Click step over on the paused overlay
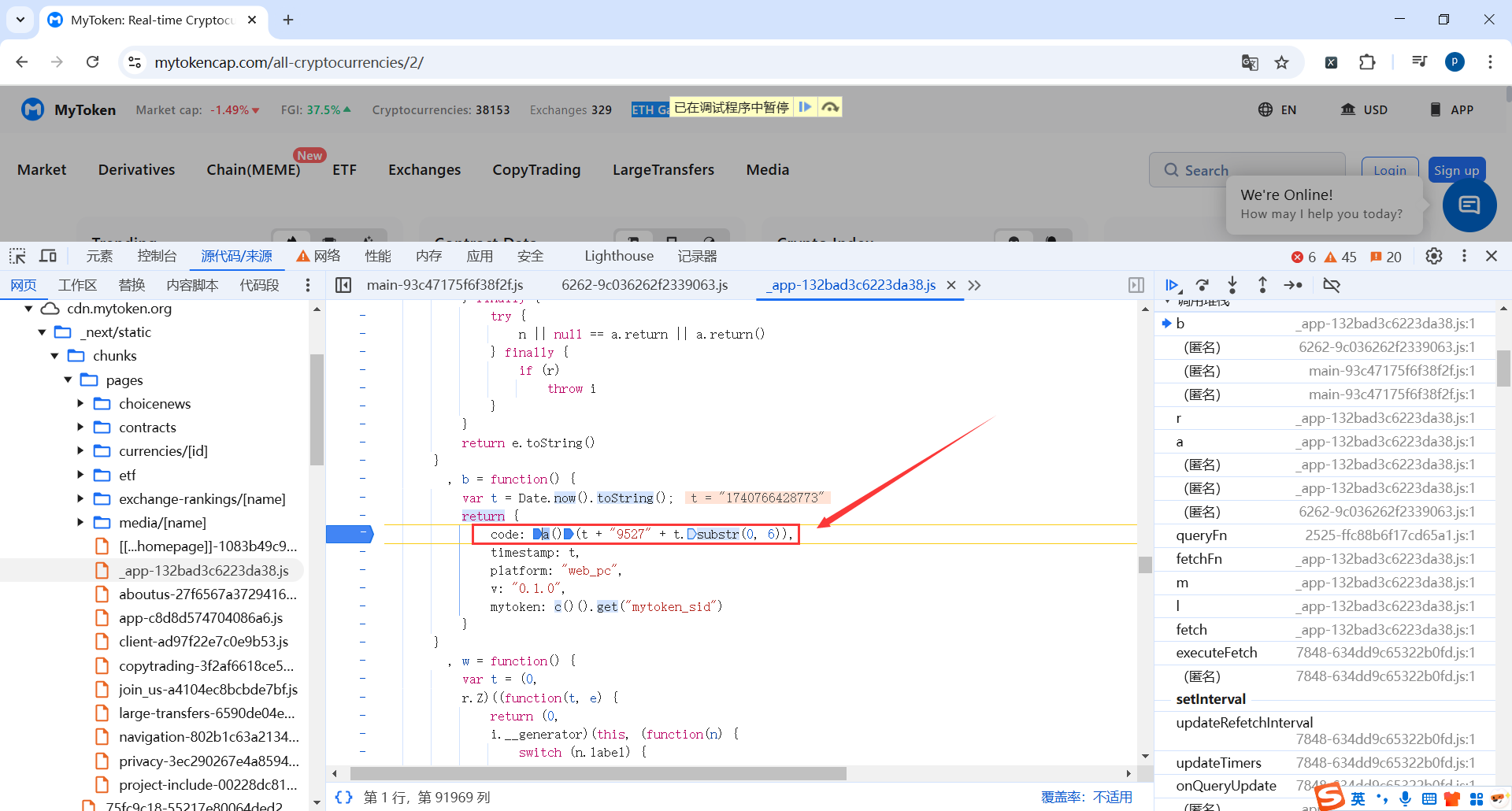The height and width of the screenshot is (811, 1512). point(830,107)
